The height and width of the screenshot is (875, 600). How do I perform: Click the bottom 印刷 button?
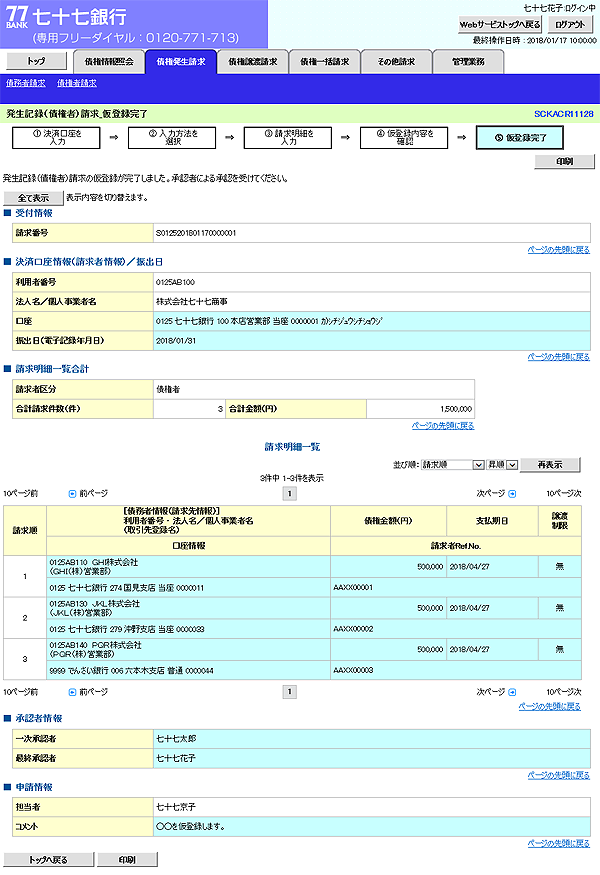coord(127,859)
